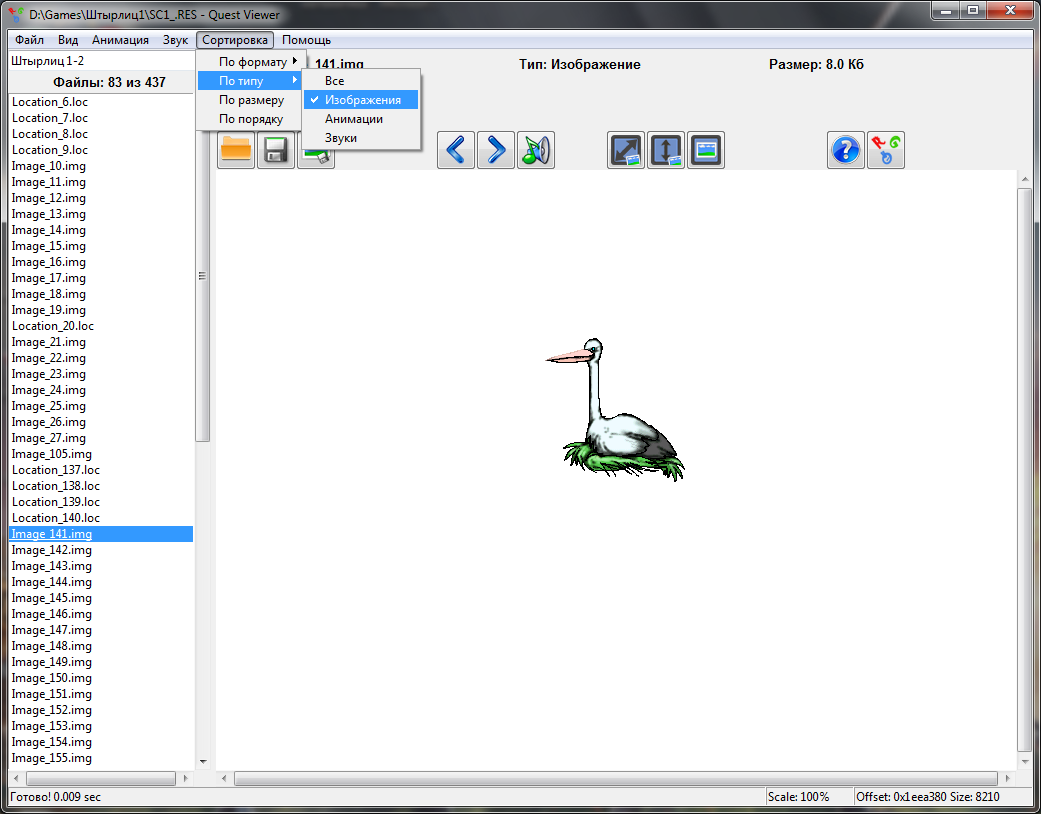Image resolution: width=1041 pixels, height=814 pixels.
Task: Open the 'Анимация' menu
Action: click(x=120, y=40)
